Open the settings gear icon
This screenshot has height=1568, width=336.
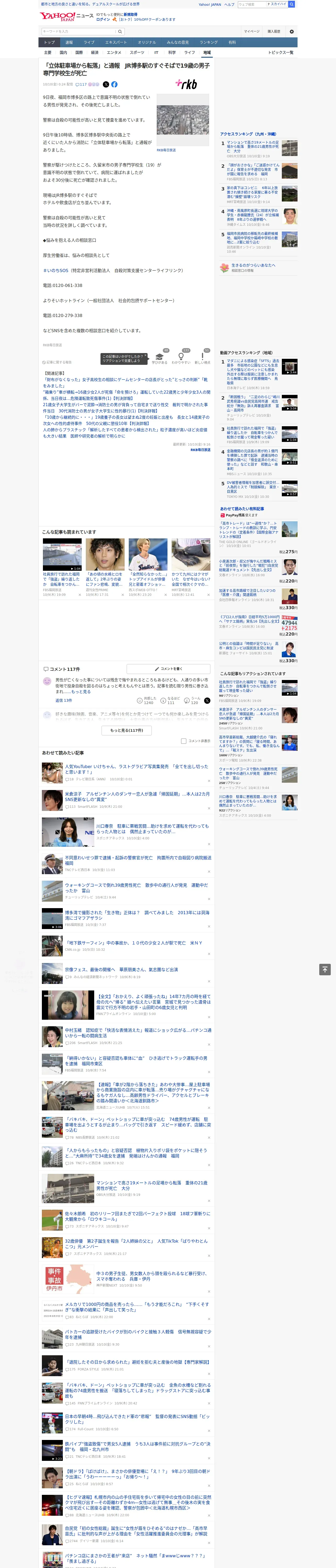(292, 31)
